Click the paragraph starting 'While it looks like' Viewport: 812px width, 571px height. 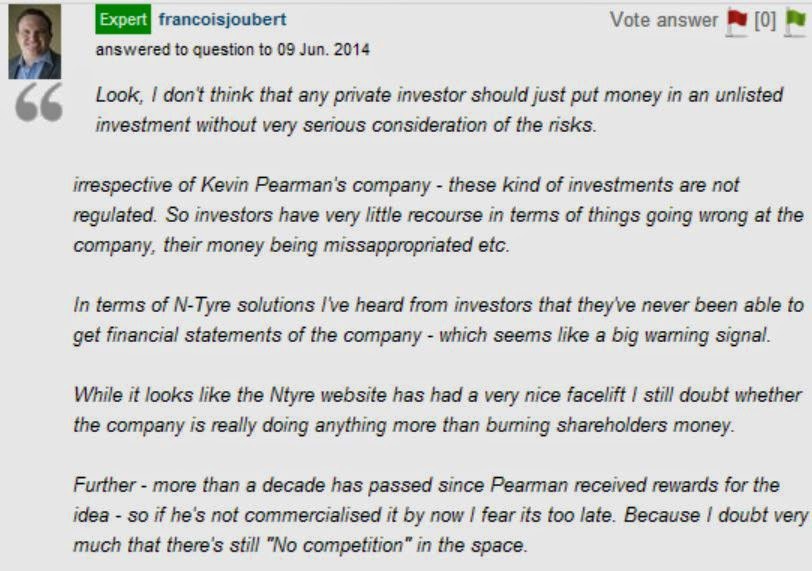tap(438, 410)
